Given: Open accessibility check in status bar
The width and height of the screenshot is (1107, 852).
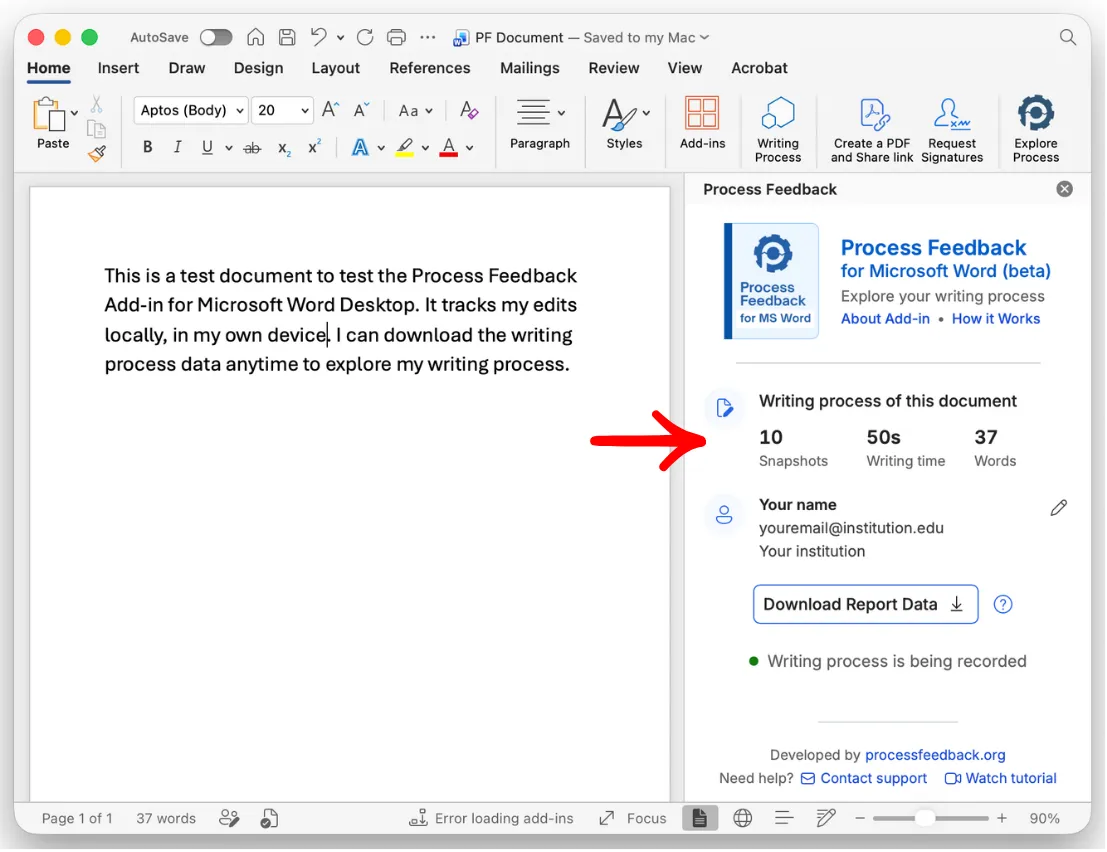Looking at the screenshot, I should (x=269, y=818).
